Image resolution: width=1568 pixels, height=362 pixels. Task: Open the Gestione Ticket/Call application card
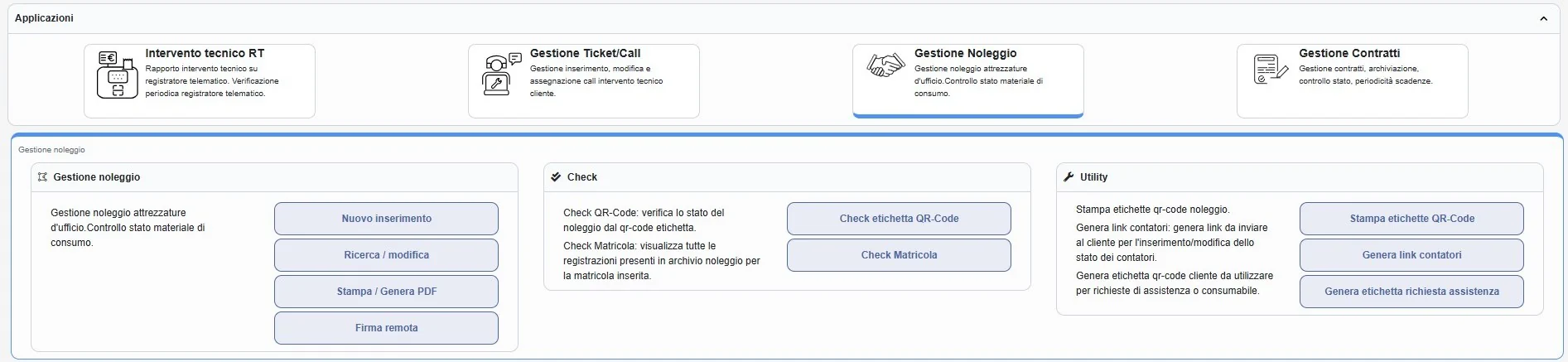(584, 81)
